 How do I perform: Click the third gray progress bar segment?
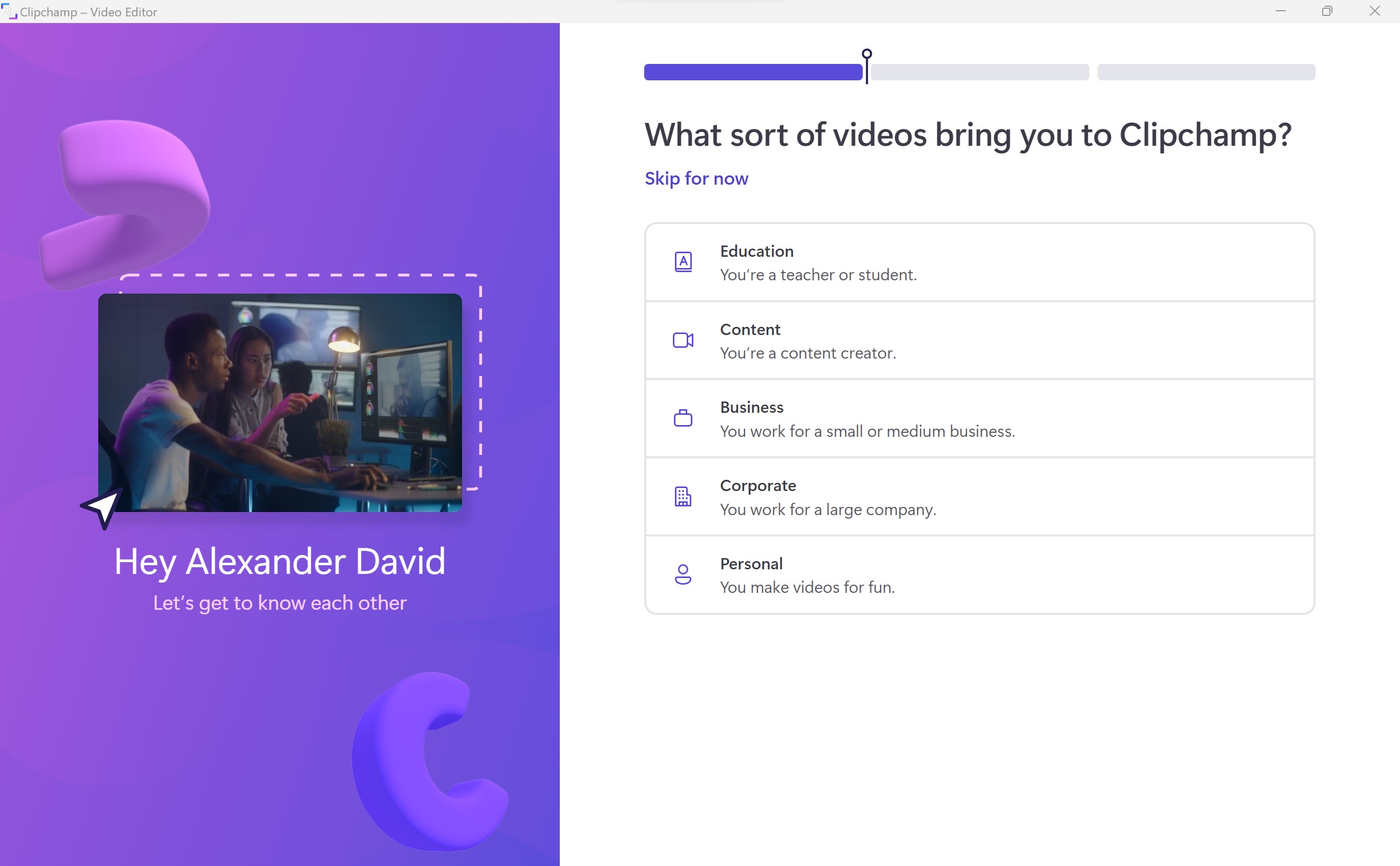pyautogui.click(x=1206, y=72)
